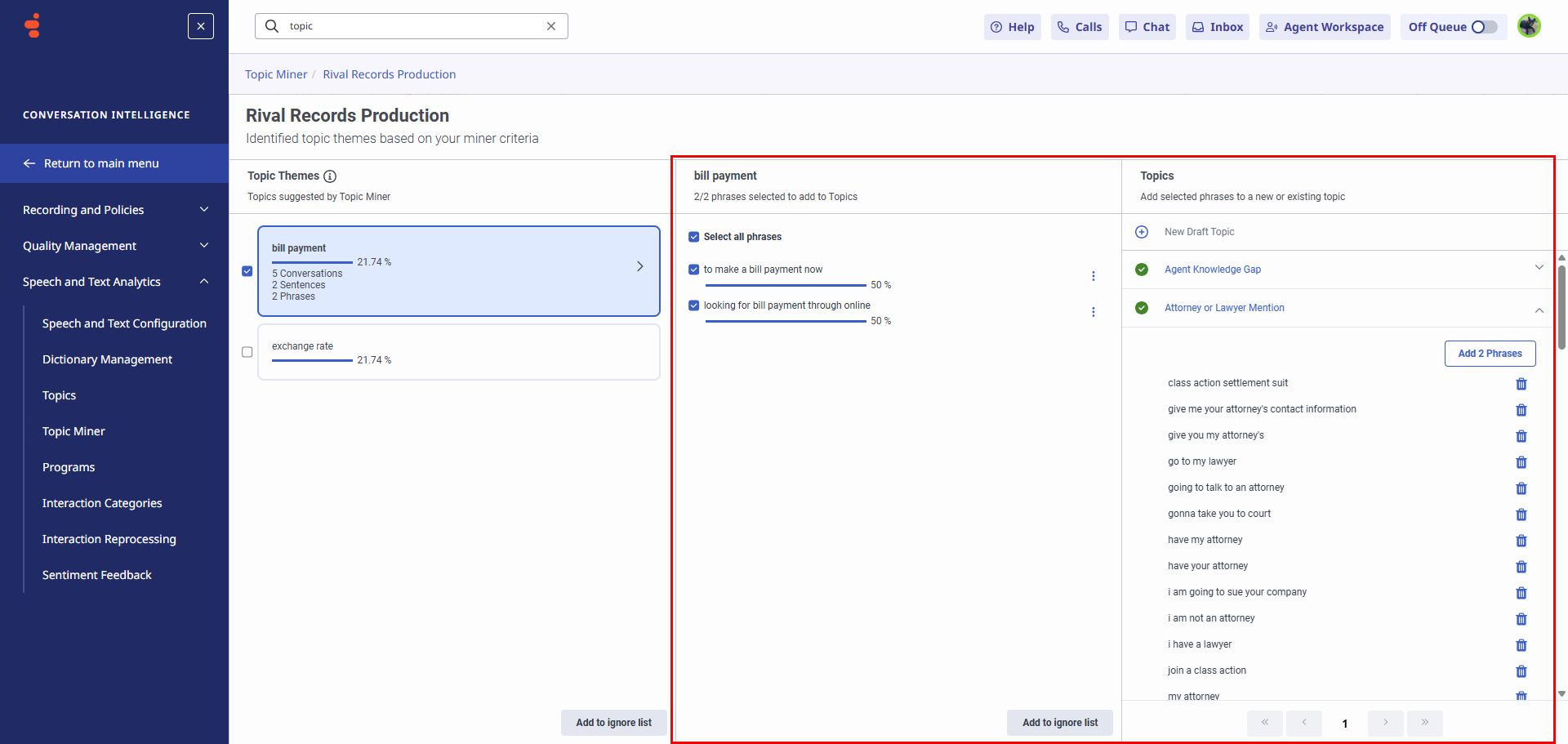1568x744 pixels.
Task: Click the plus icon for New Draft Topic
Action: tap(1142, 232)
